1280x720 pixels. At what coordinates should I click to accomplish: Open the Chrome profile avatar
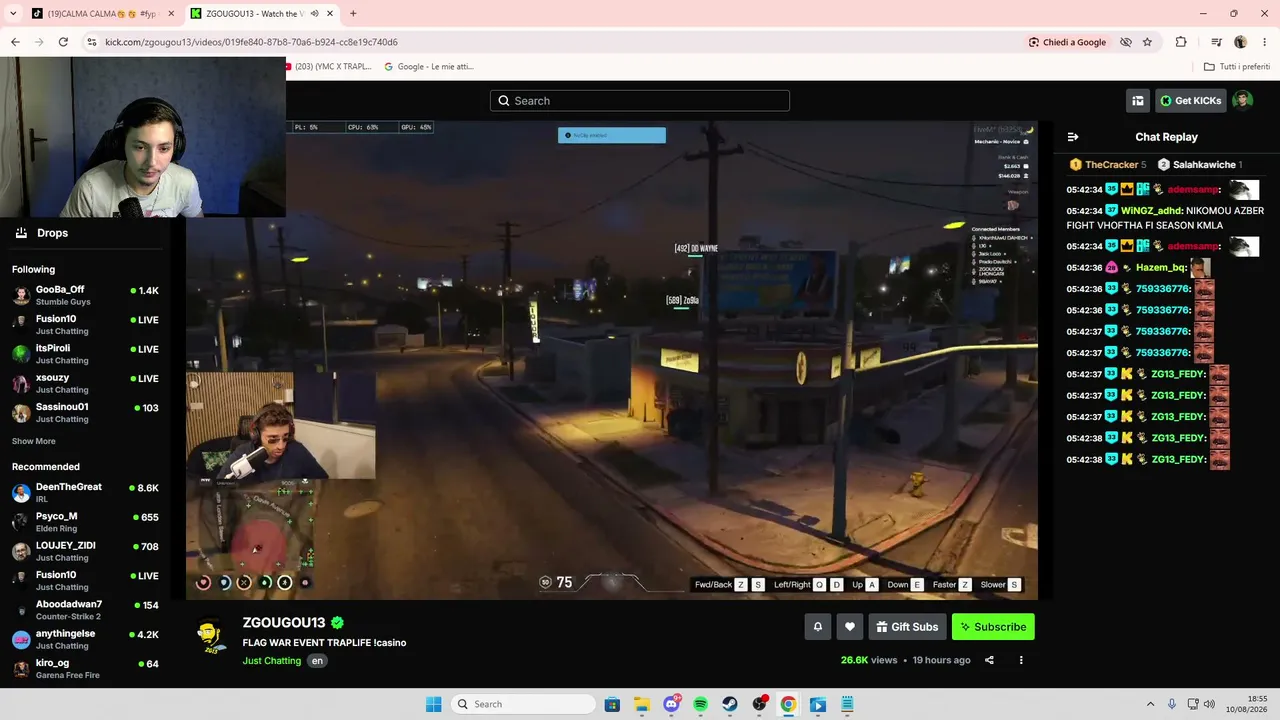(x=1241, y=42)
